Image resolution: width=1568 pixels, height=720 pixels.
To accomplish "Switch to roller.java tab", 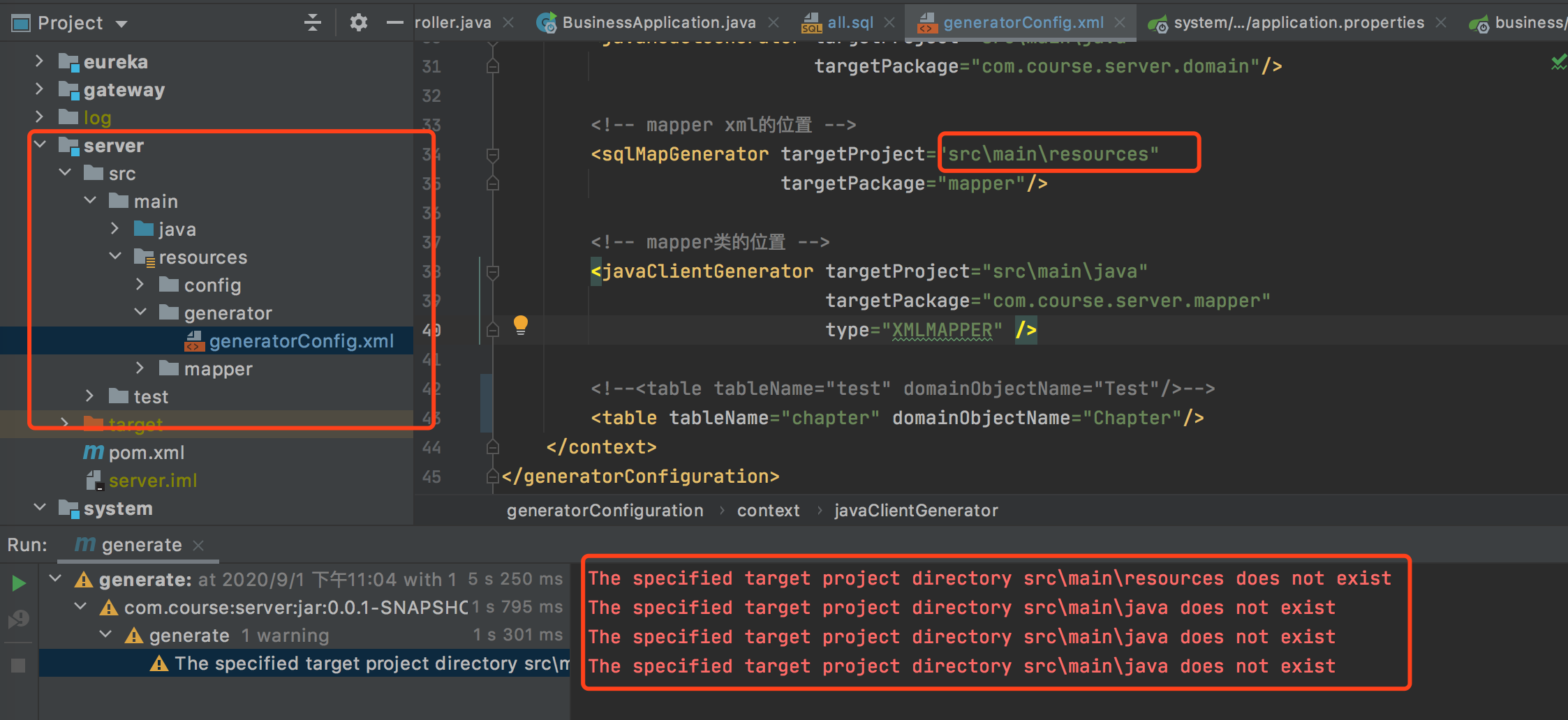I will (x=452, y=22).
